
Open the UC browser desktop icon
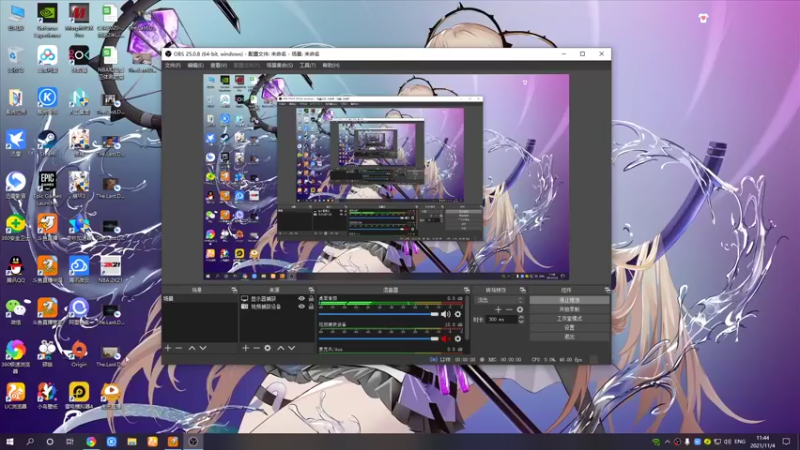click(x=15, y=396)
